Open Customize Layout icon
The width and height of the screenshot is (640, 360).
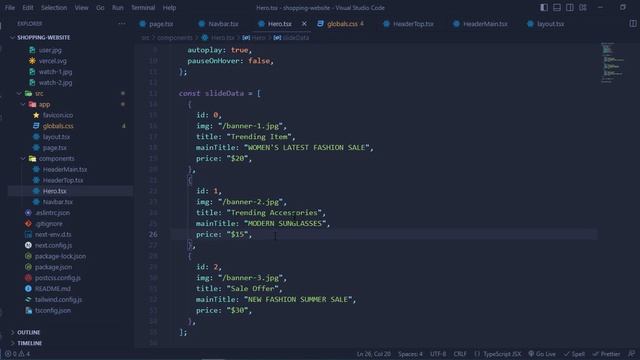tap(583, 8)
